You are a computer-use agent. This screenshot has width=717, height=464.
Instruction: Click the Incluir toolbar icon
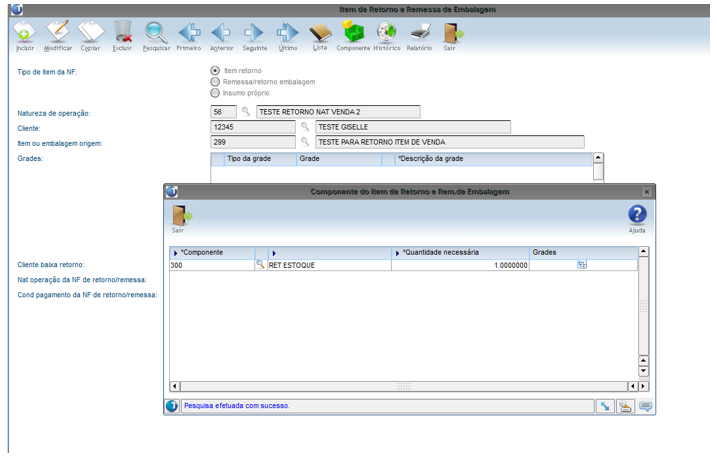[24, 32]
